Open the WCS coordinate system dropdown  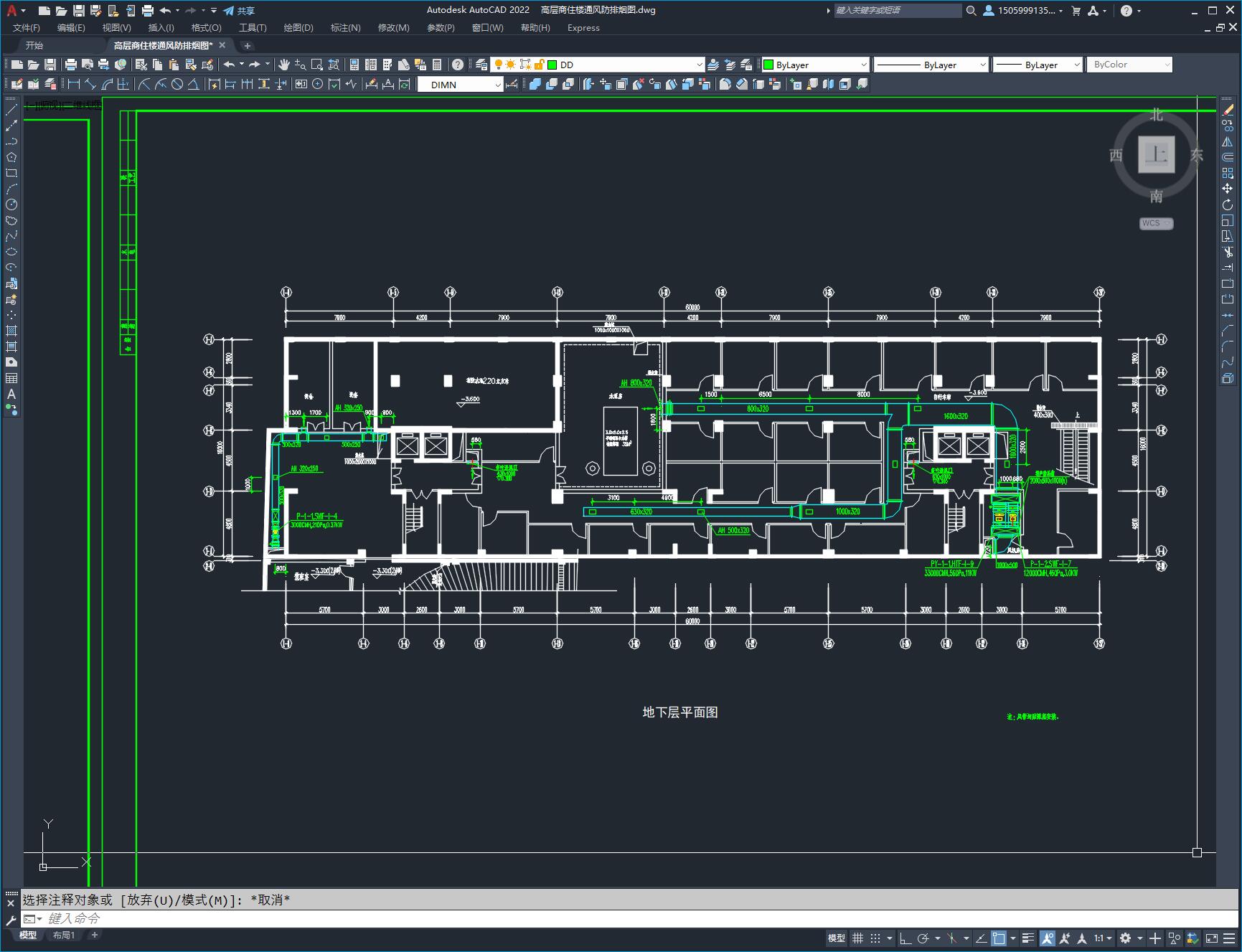1156,223
